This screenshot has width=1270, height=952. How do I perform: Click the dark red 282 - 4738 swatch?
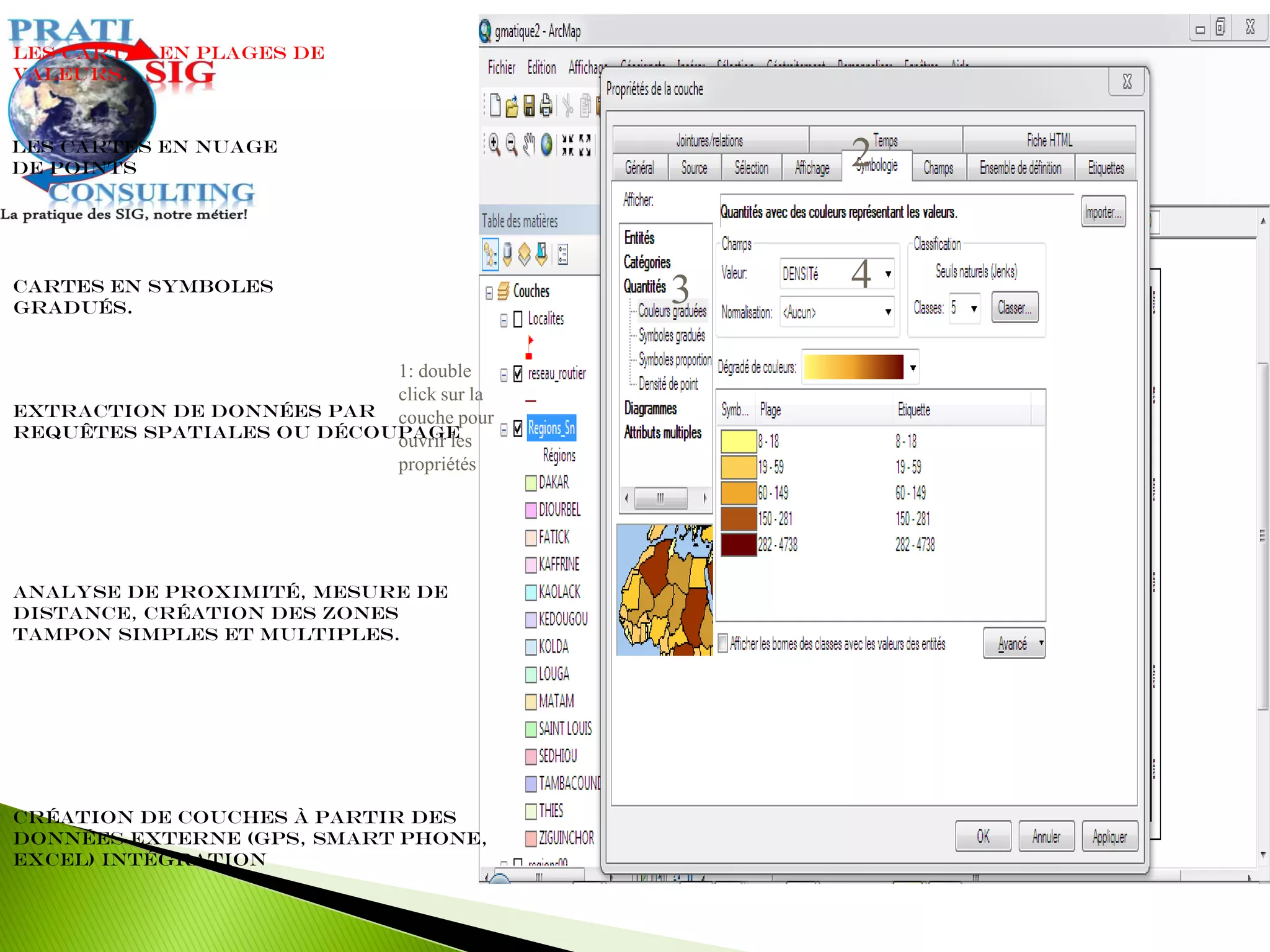coord(738,545)
